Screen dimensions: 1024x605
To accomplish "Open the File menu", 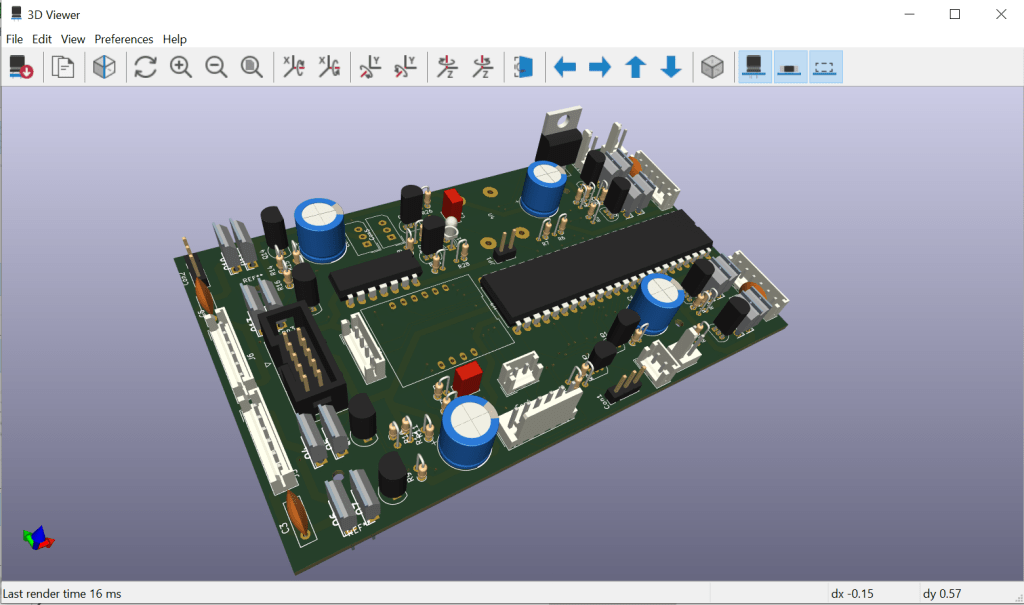I will click(14, 39).
